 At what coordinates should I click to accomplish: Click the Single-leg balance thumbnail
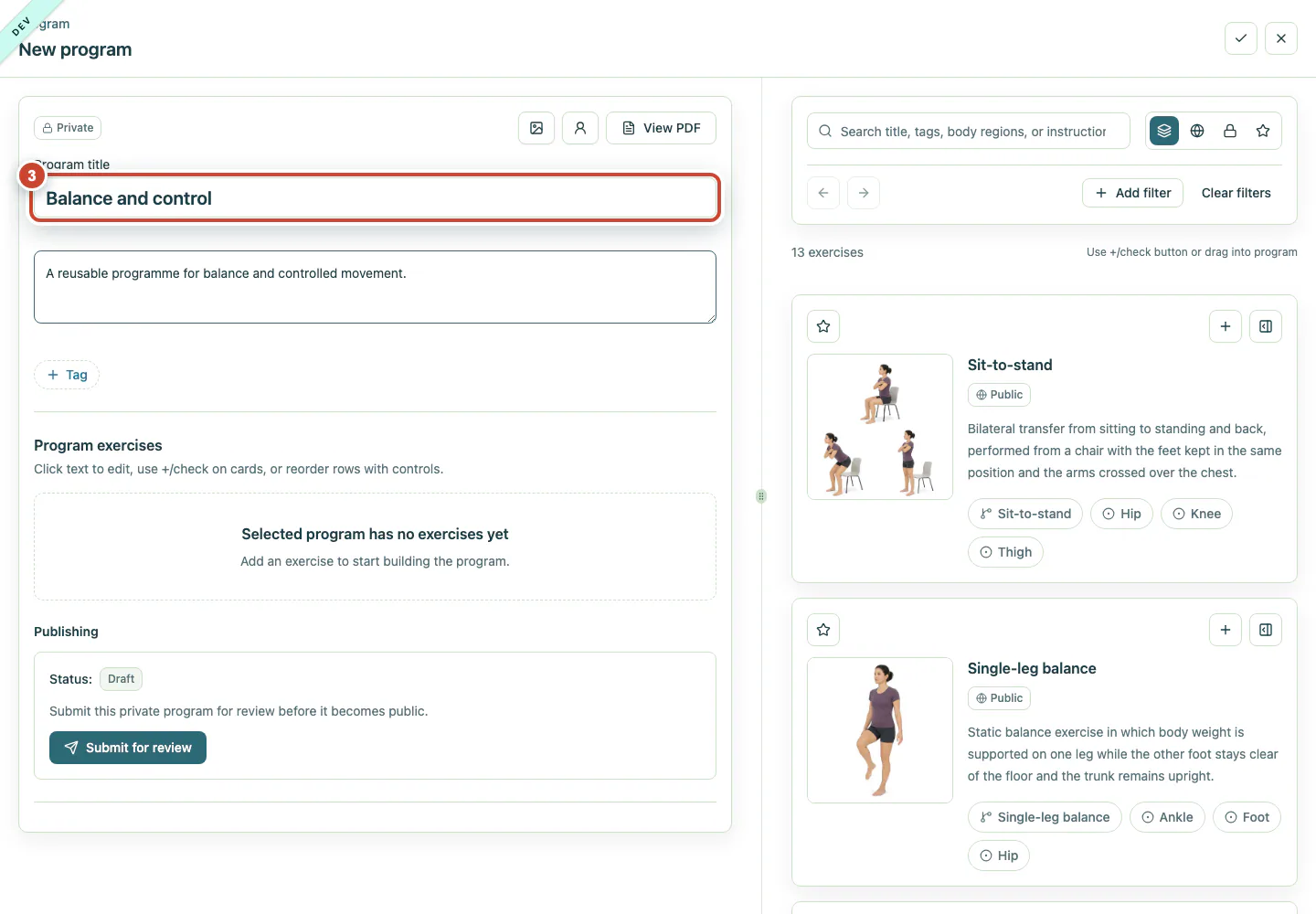pos(880,730)
